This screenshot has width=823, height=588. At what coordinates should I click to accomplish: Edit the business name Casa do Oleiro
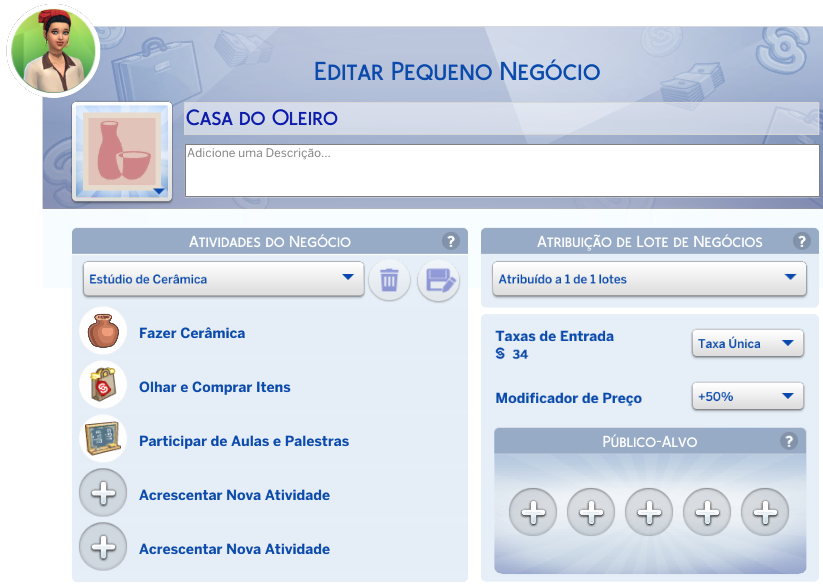pos(501,118)
